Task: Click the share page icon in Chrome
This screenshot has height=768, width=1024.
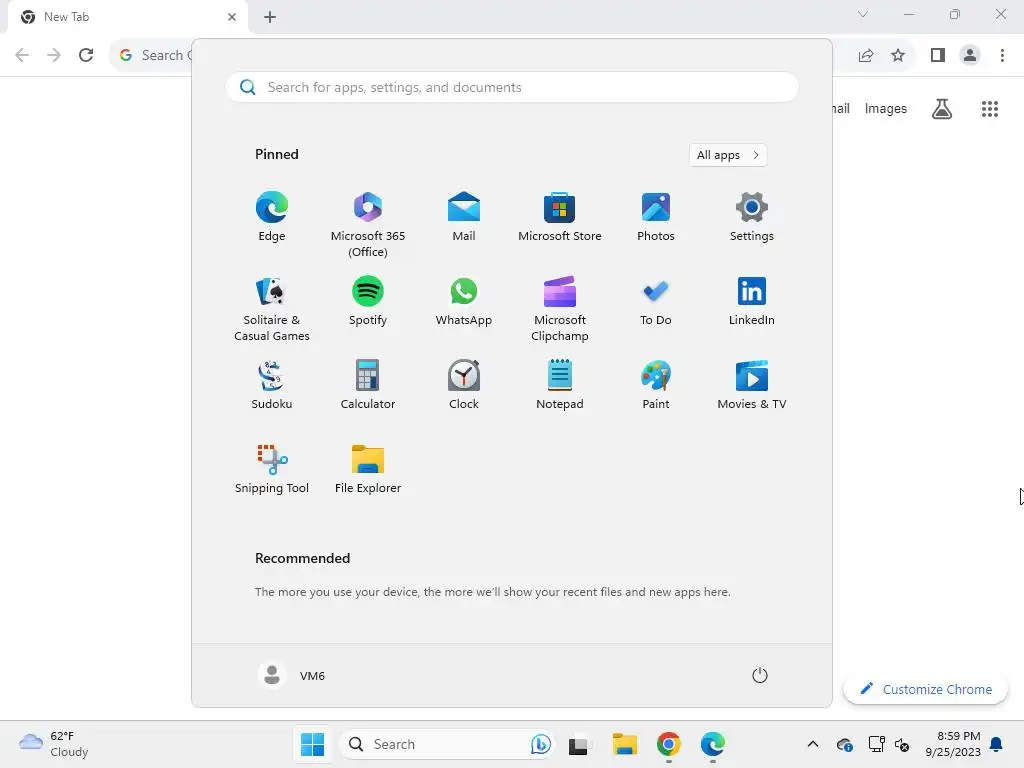Action: click(x=866, y=55)
